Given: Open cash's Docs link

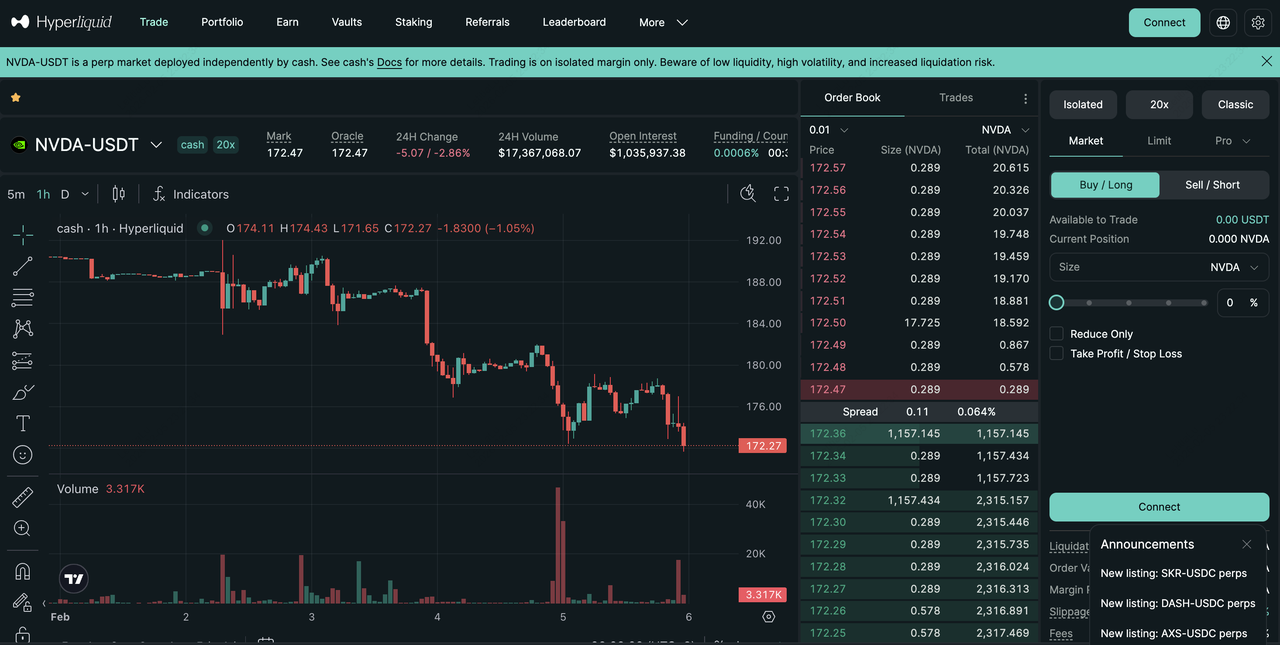Looking at the screenshot, I should click(389, 61).
